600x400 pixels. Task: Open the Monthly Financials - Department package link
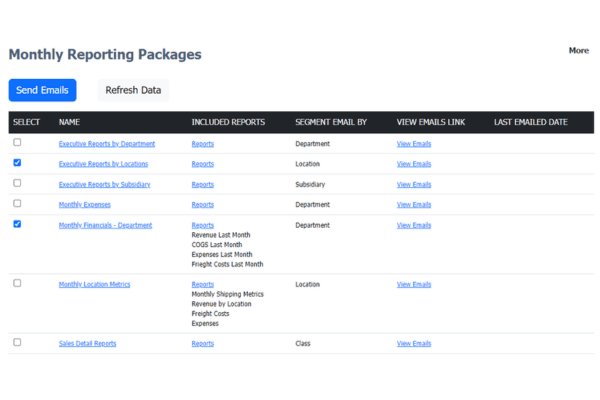pyautogui.click(x=105, y=225)
